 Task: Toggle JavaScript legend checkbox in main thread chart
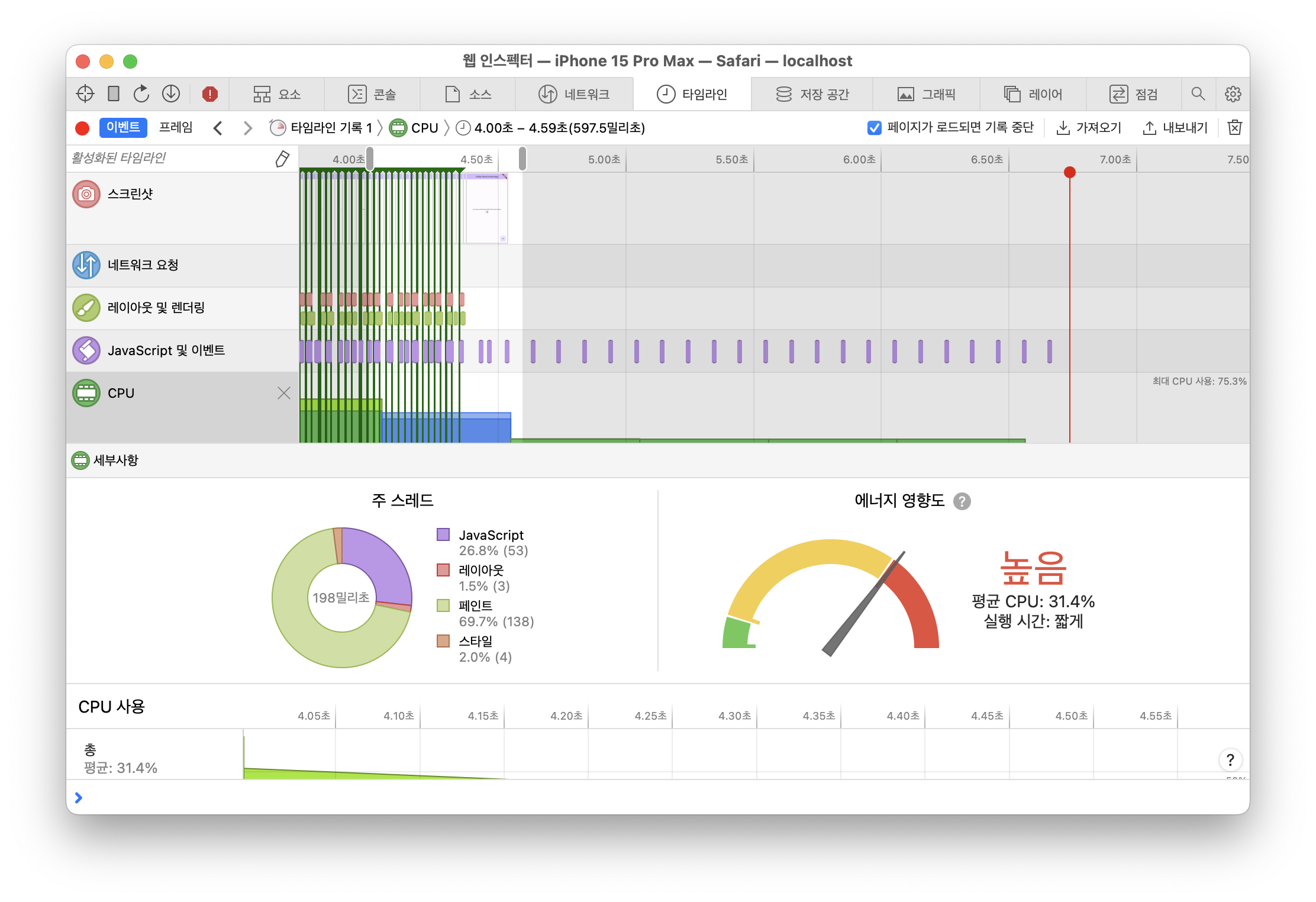coord(443,535)
